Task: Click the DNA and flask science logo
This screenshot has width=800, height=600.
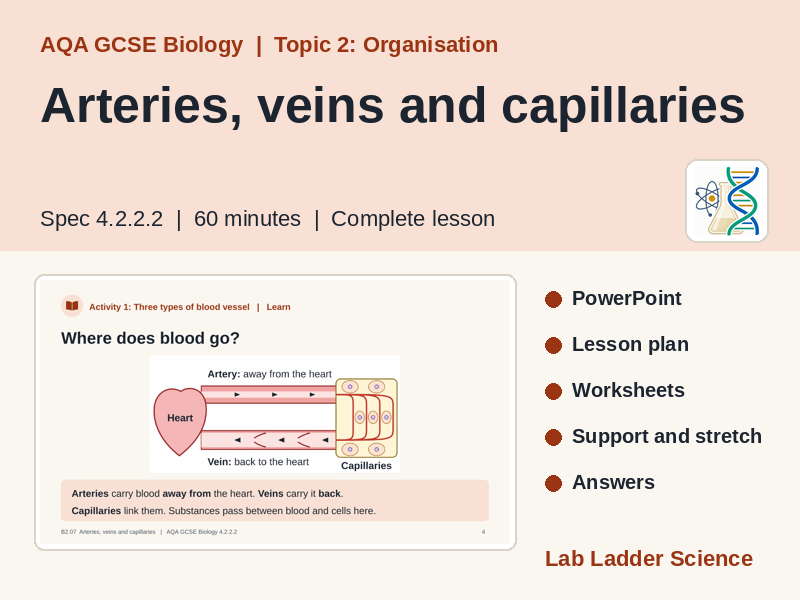Action: coord(727,201)
